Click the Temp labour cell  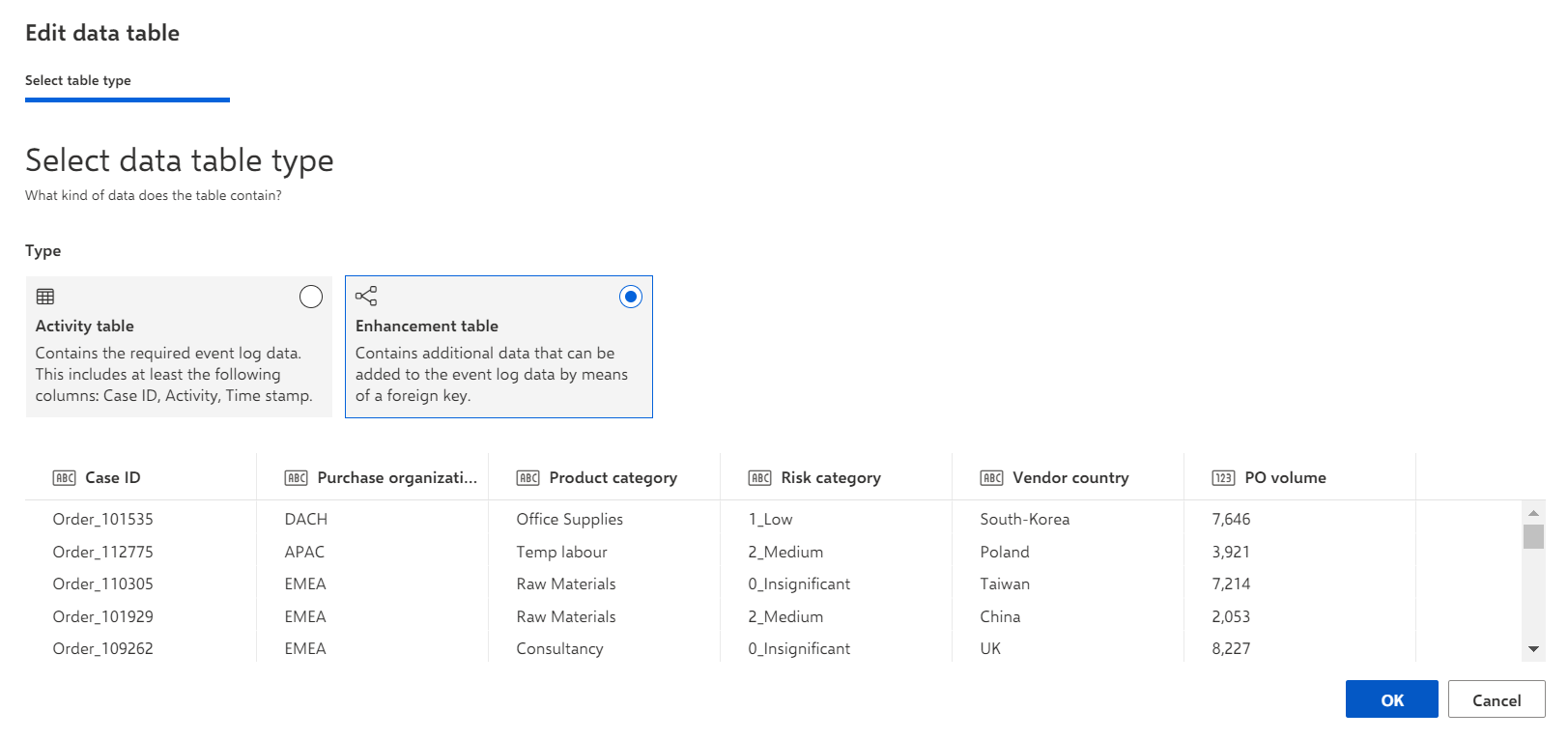[x=562, y=552]
